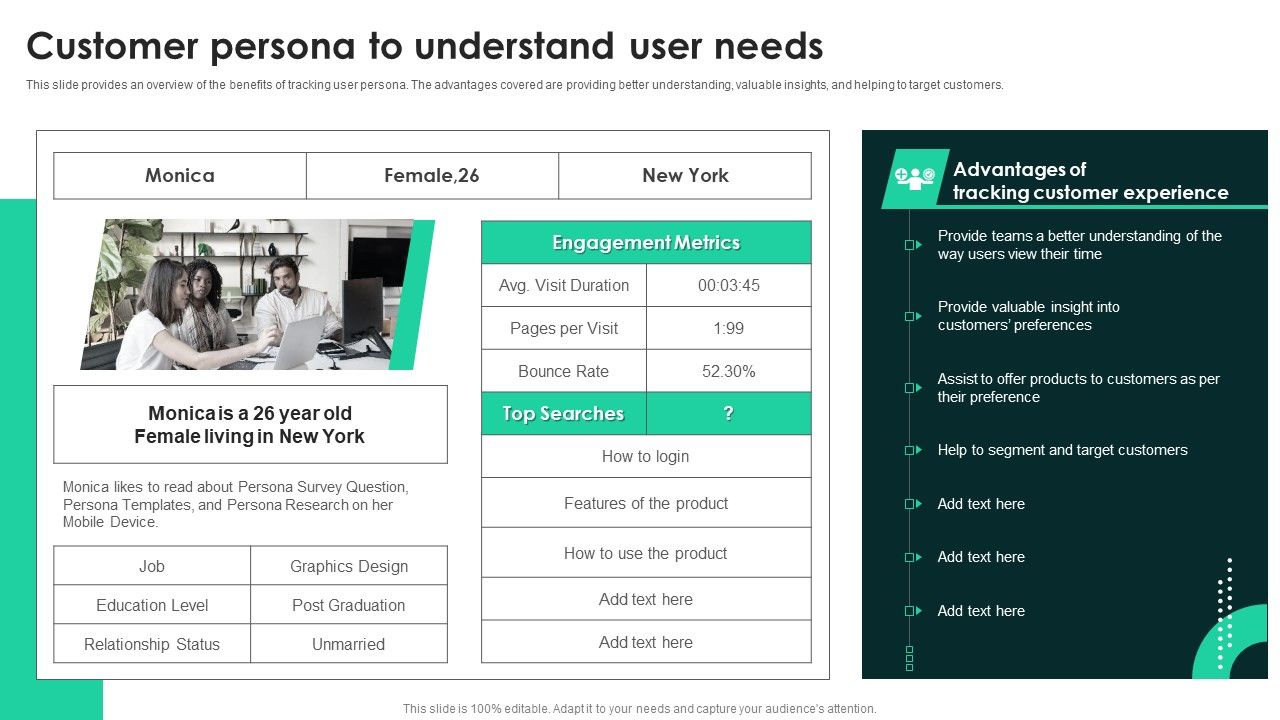Select 'Features of the product' row
Viewport: 1280px width, 720px height.
pyautogui.click(x=646, y=503)
